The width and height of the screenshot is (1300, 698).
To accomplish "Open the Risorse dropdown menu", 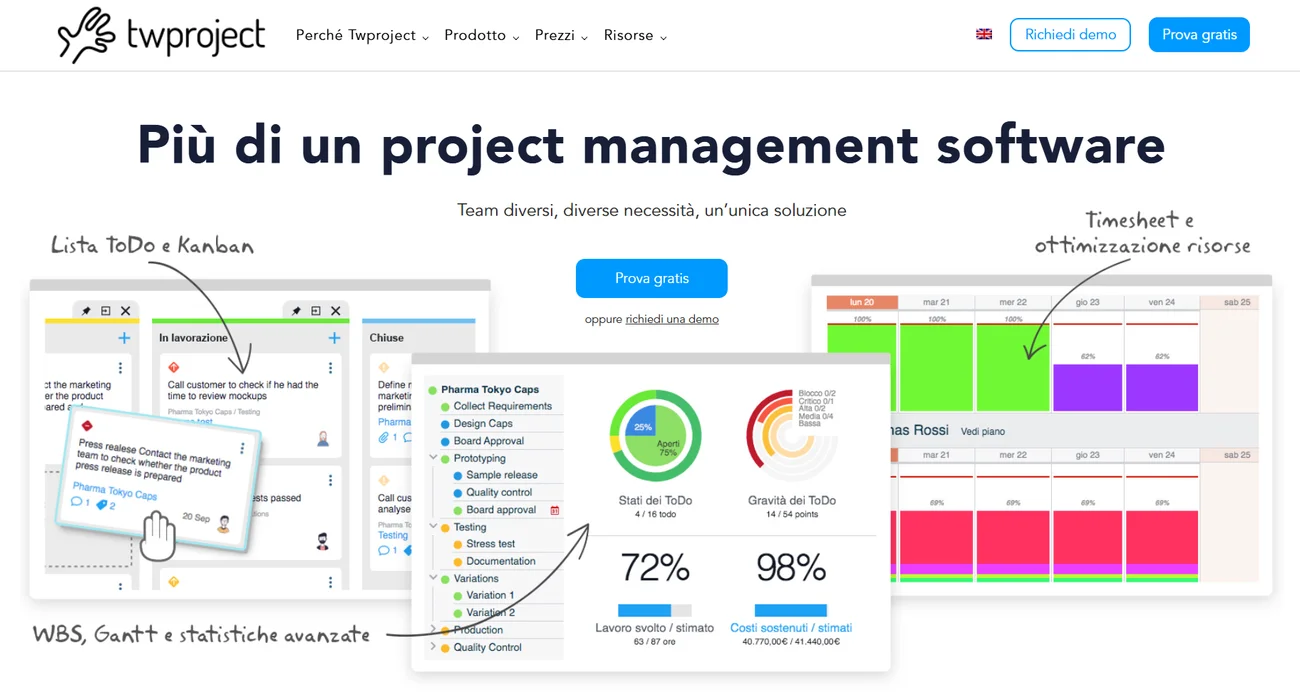I will click(635, 35).
